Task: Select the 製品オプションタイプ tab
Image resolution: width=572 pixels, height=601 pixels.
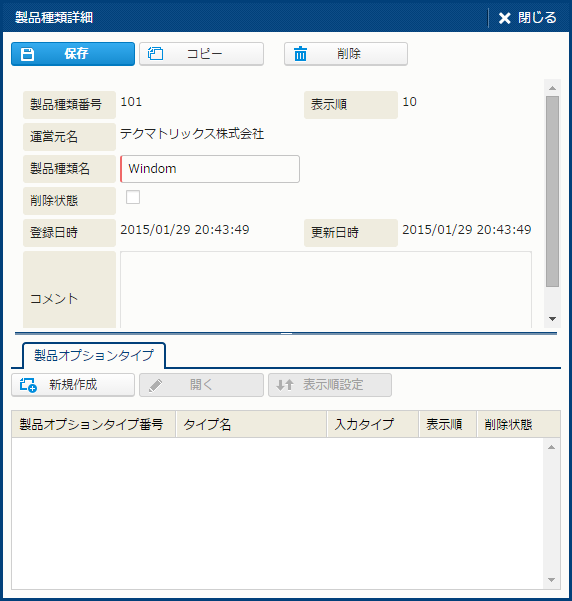Action: [x=94, y=355]
